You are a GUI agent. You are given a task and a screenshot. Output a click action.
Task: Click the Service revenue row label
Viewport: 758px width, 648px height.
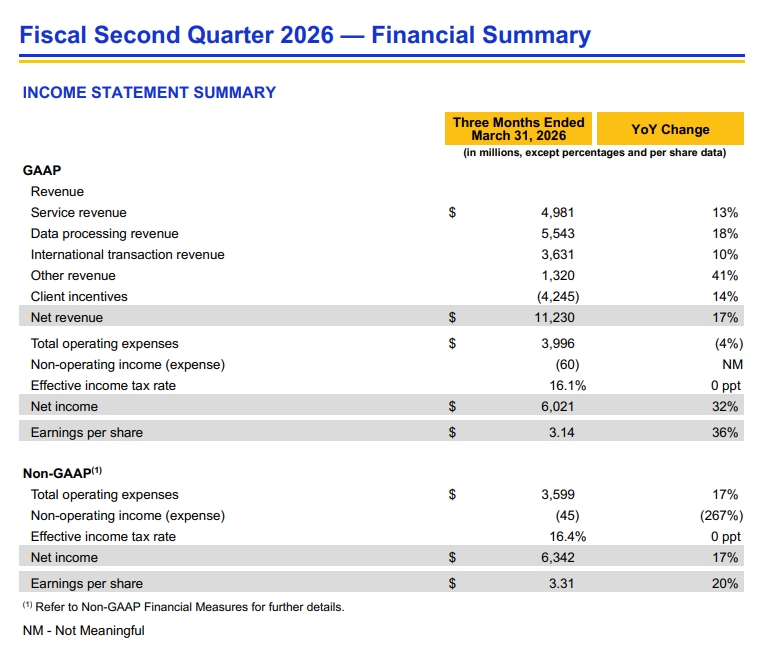79,212
